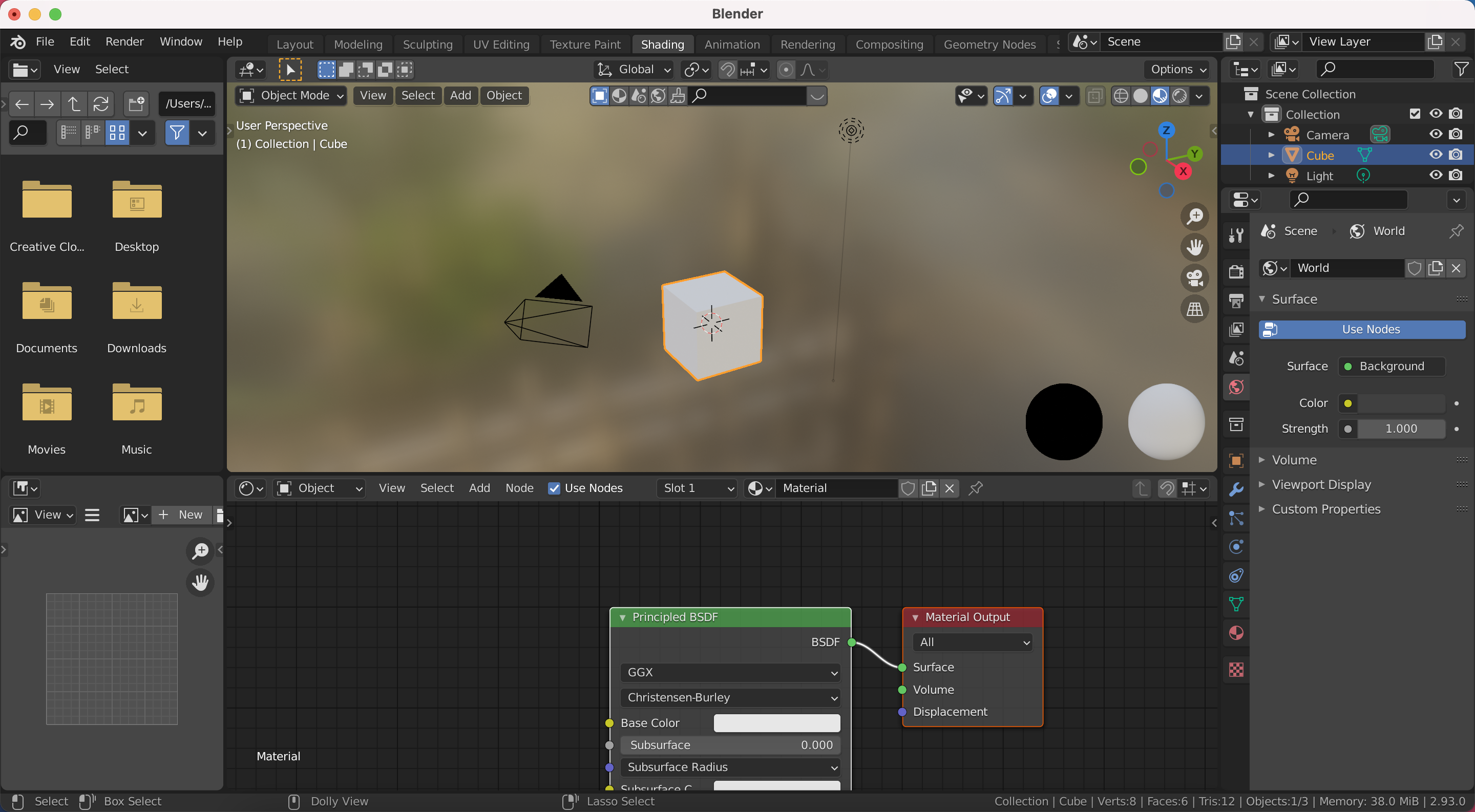Open the Modifier properties wrench icon

coord(1236,489)
